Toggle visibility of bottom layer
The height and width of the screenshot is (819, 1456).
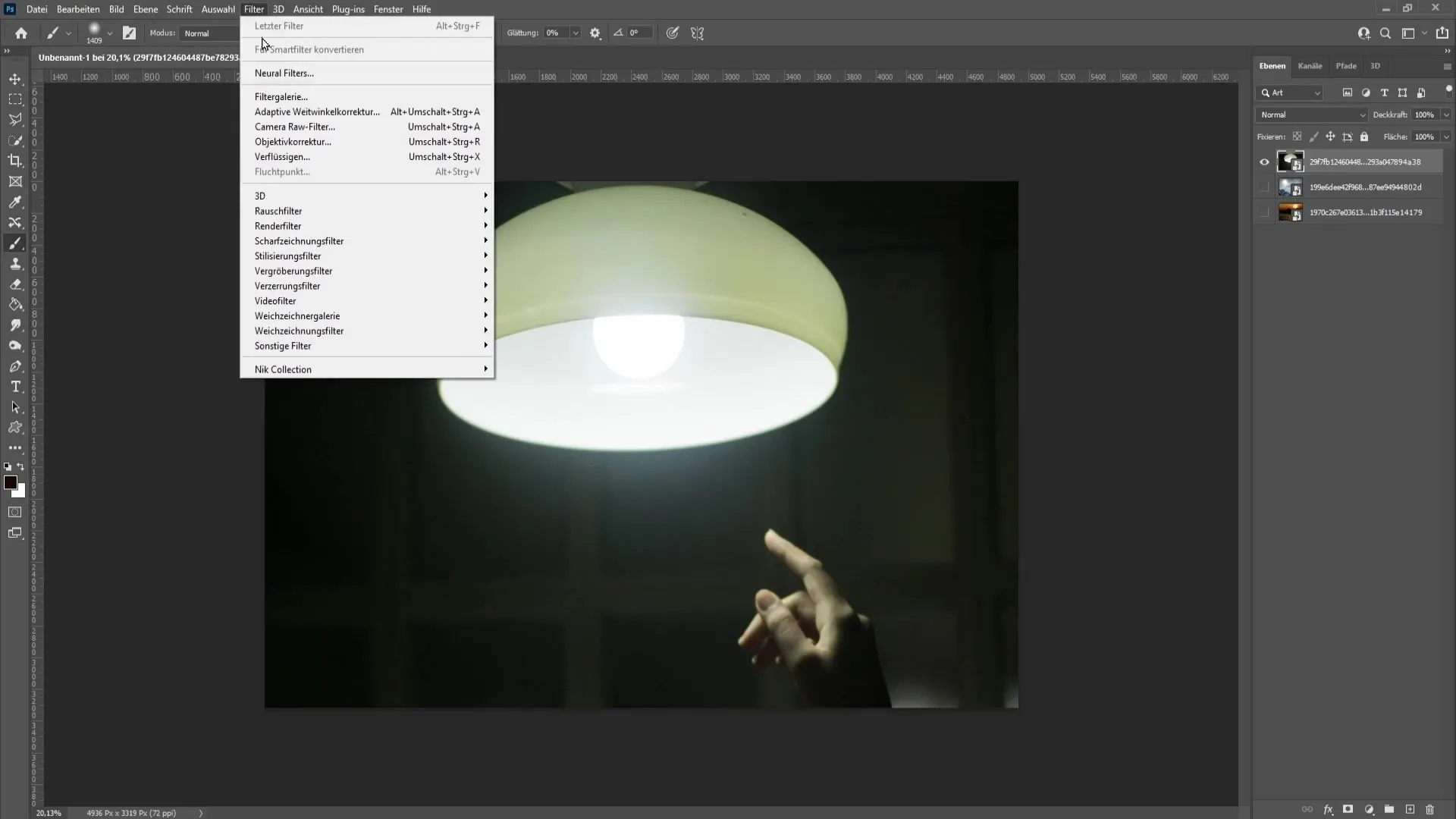(x=1264, y=212)
